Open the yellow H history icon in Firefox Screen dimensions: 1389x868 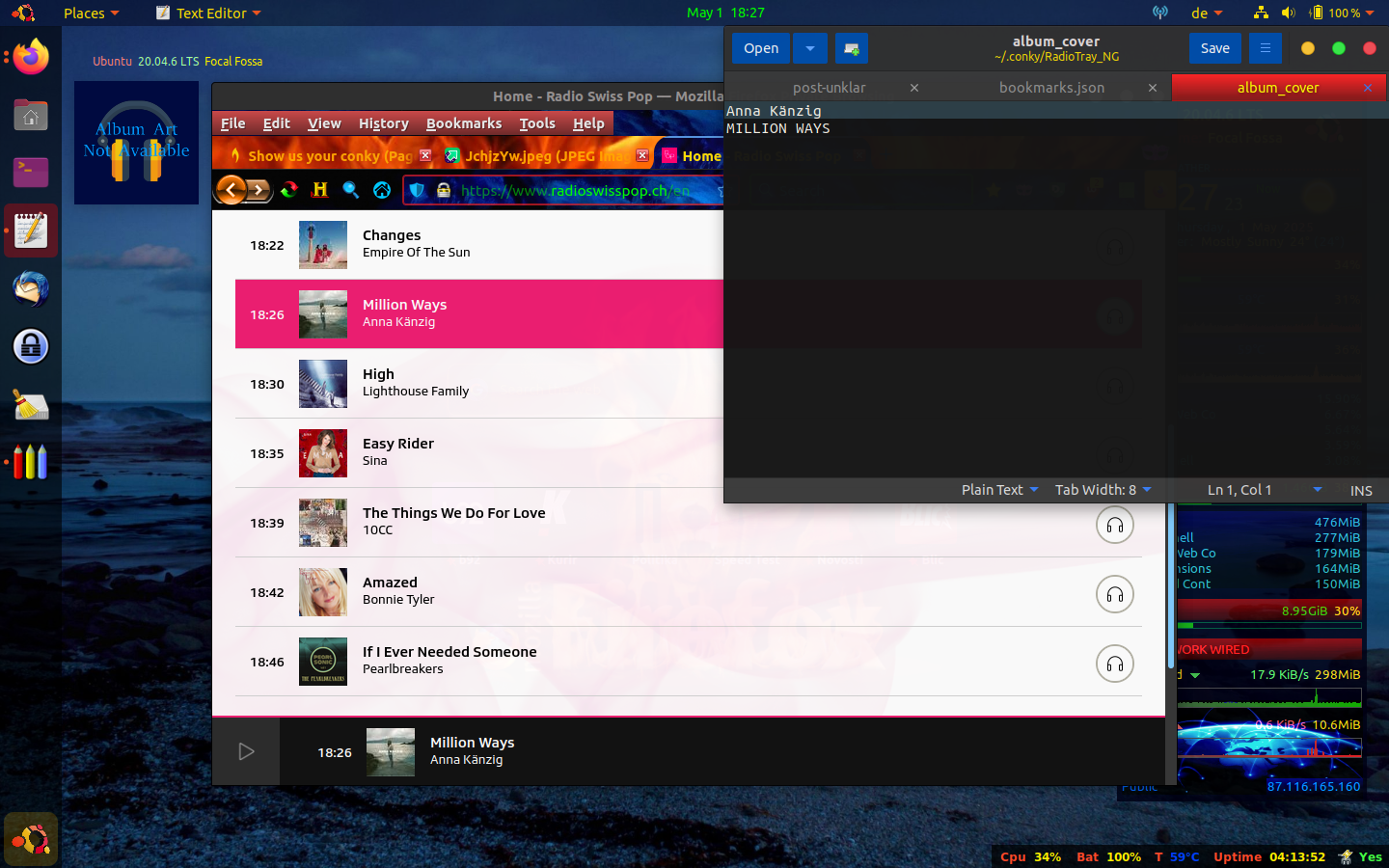coord(320,190)
